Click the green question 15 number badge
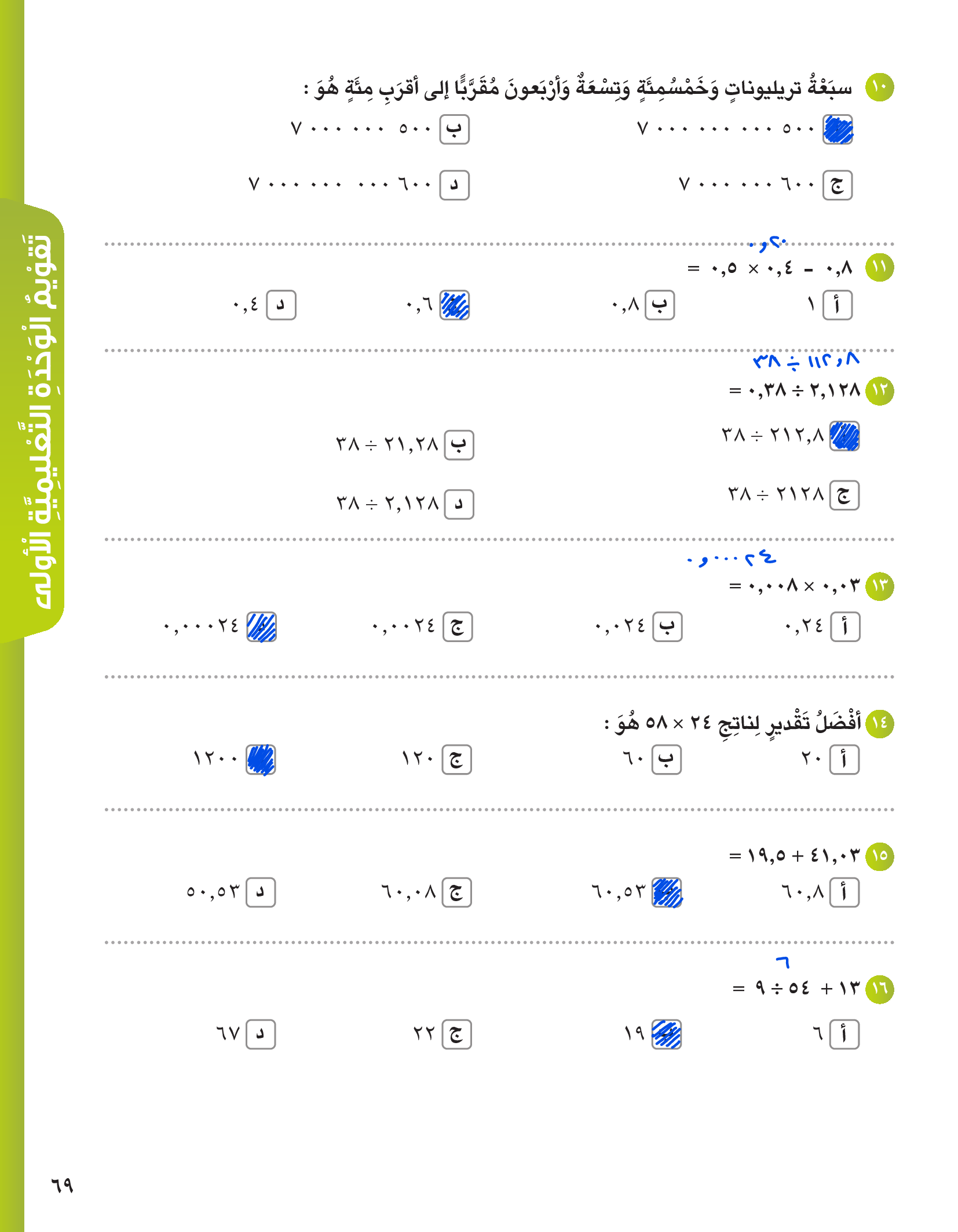958x1232 pixels. tap(879, 856)
